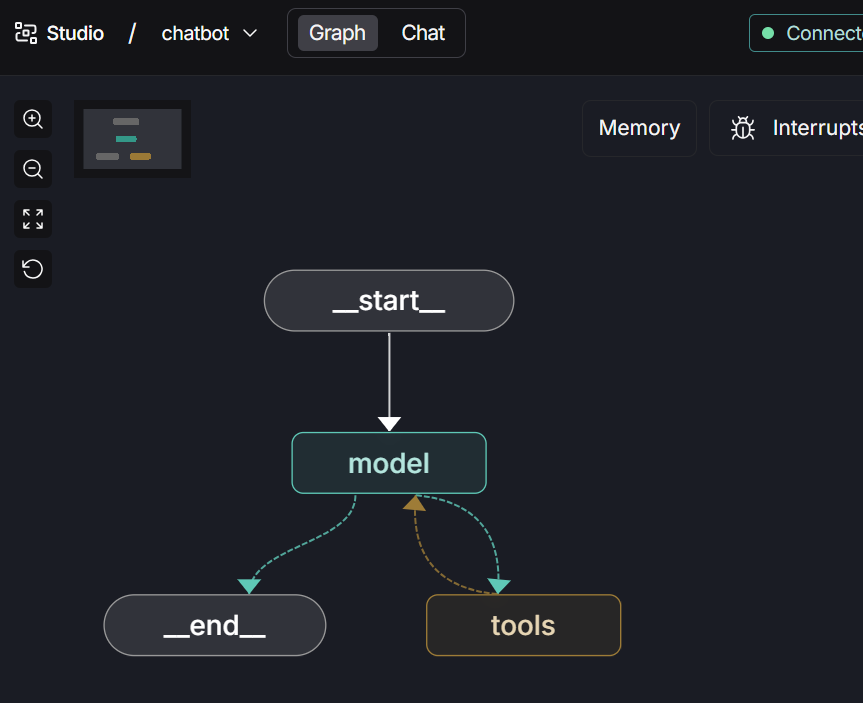Click the green connection status dot
863x703 pixels.
pyautogui.click(x=768, y=33)
